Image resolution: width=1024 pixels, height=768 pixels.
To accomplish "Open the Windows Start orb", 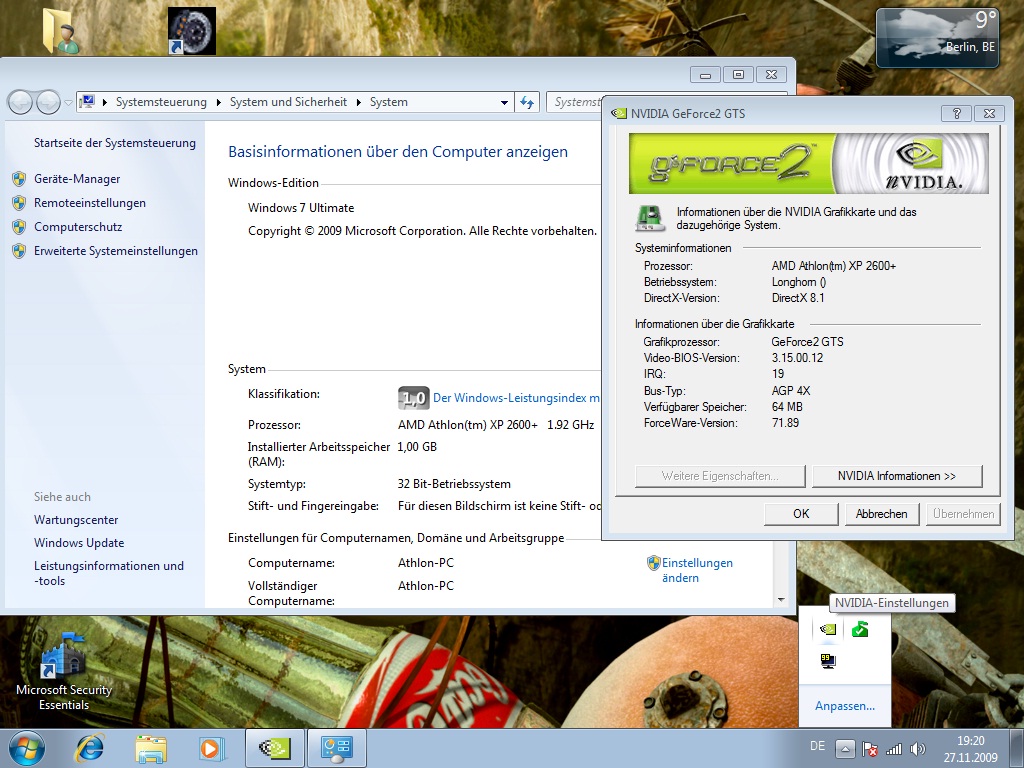I will coord(27,748).
